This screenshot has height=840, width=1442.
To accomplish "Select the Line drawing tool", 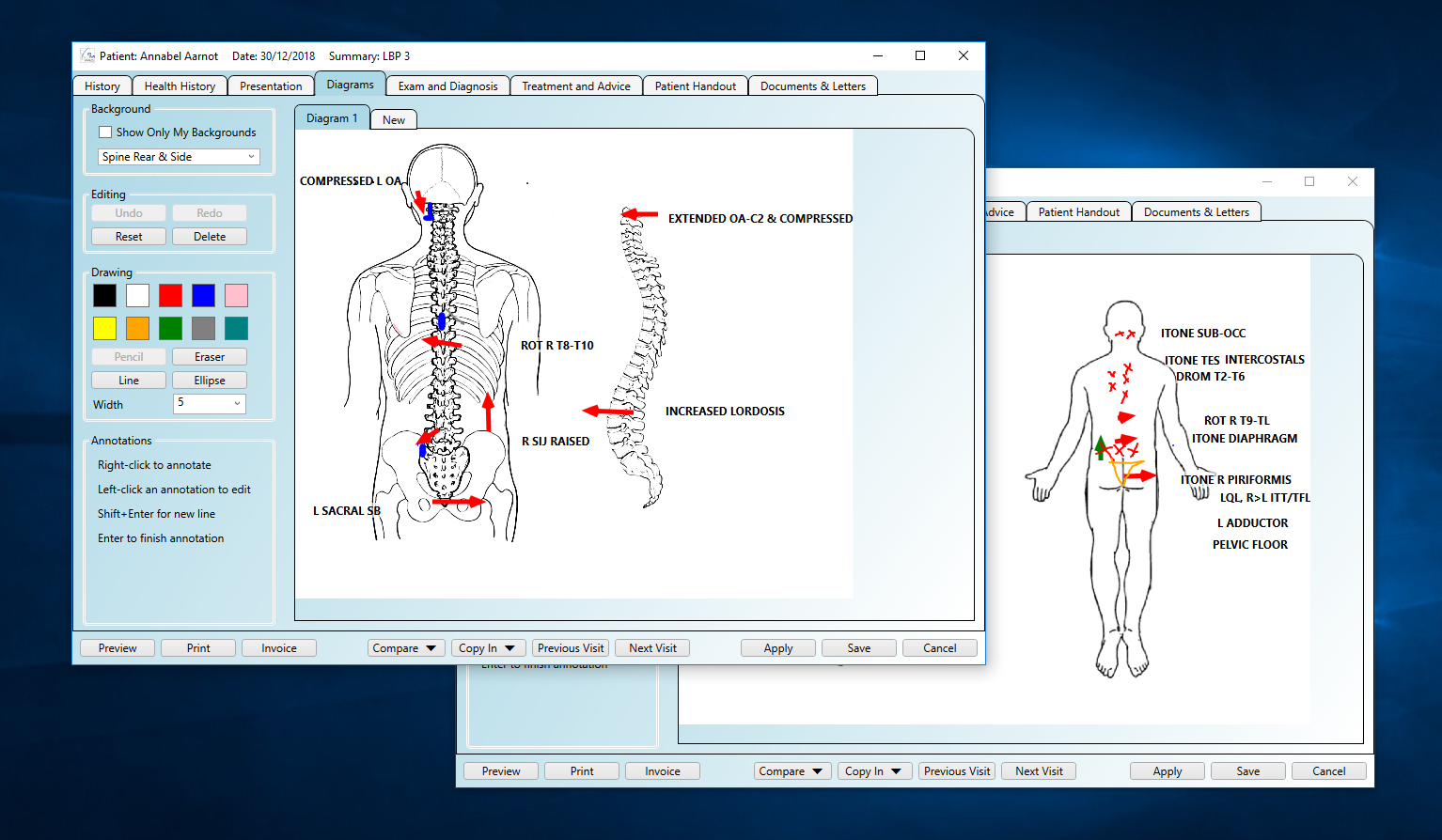I will (x=128, y=380).
